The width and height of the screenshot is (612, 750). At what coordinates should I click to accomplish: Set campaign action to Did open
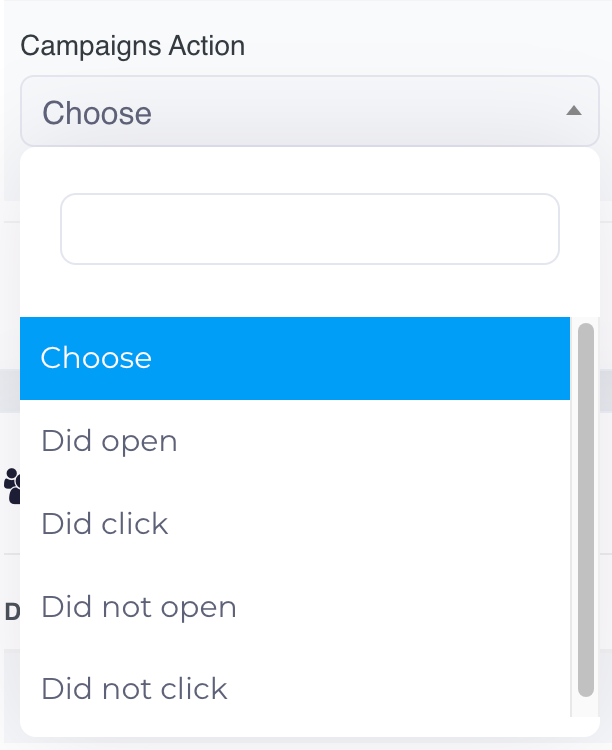[x=109, y=441]
